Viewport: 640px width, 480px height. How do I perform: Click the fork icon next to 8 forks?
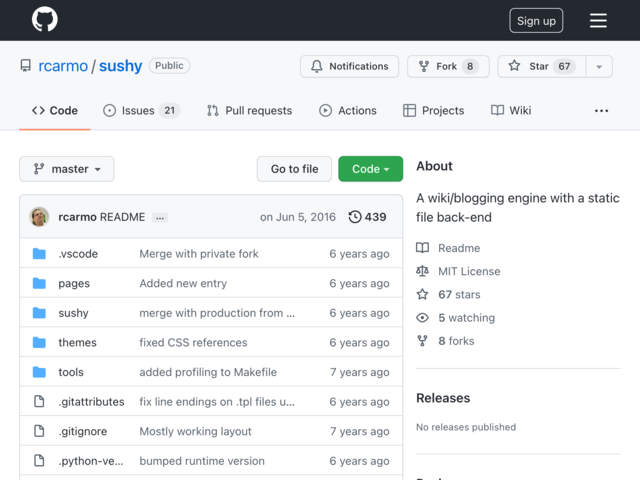(422, 341)
